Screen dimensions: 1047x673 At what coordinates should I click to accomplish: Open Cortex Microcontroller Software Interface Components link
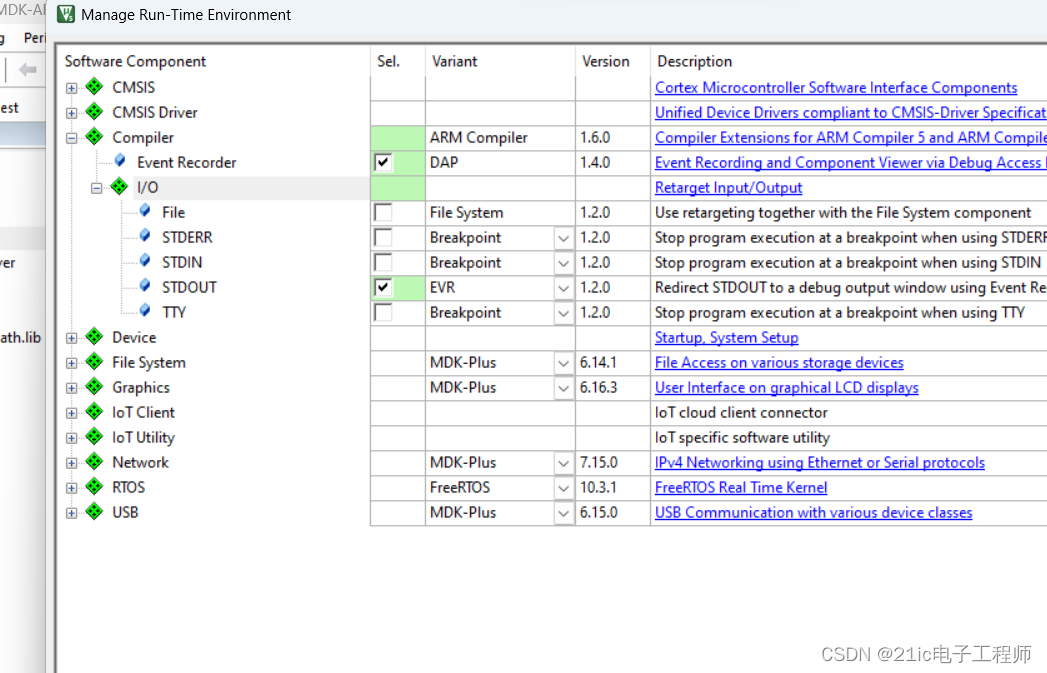pyautogui.click(x=836, y=87)
